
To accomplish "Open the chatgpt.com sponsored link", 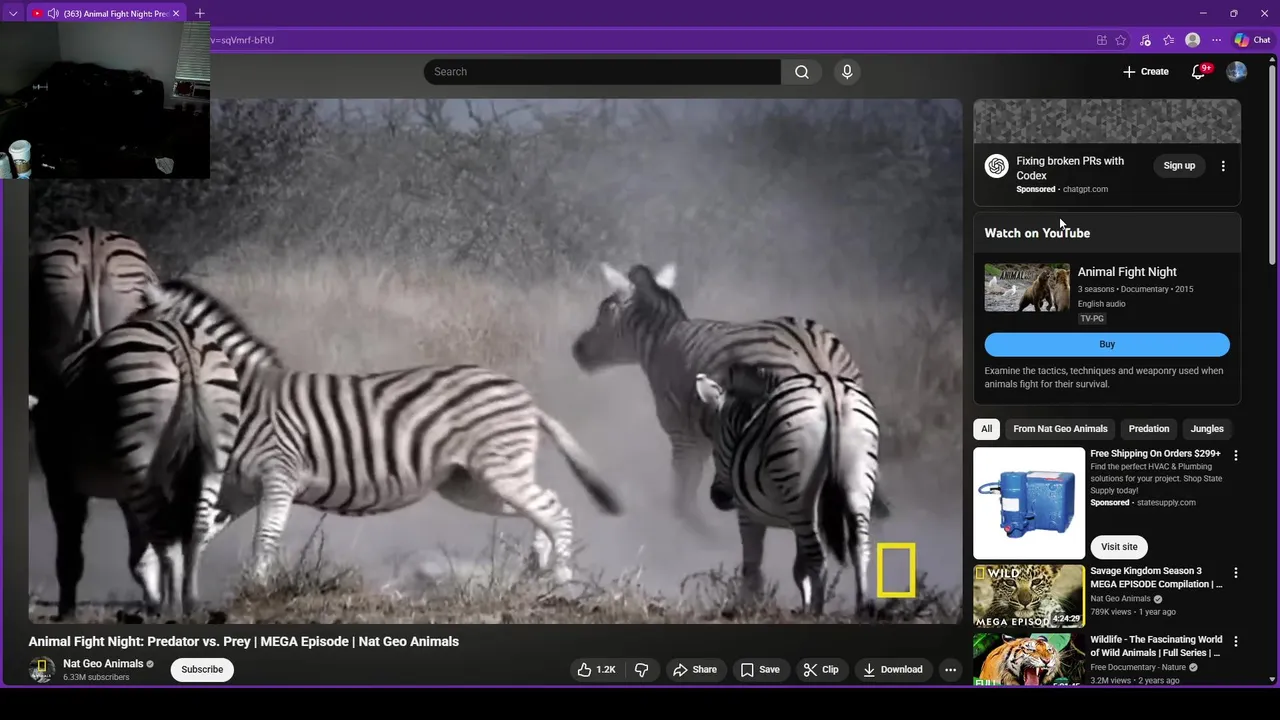I will pos(1085,189).
